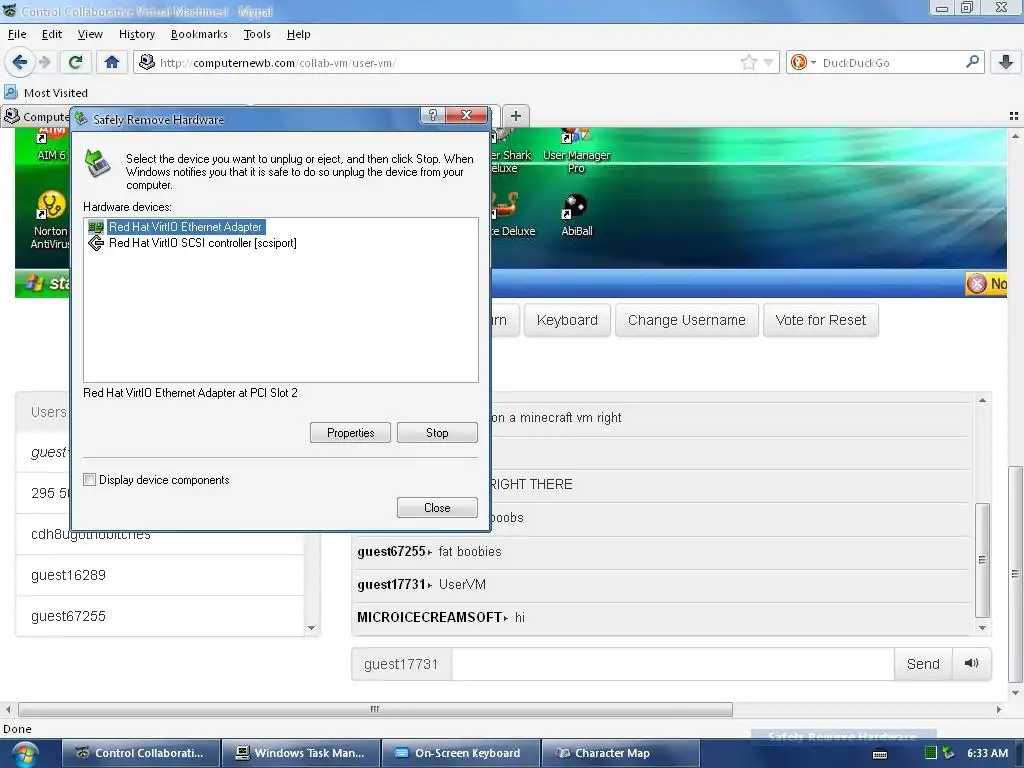Select user guest16289 in Users list
Screen dimensions: 1024x768
coord(160,575)
